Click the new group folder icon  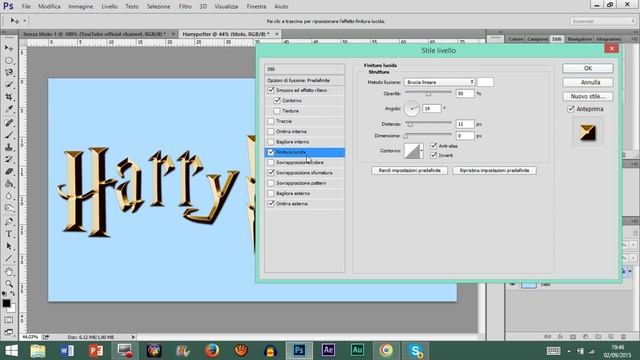click(x=598, y=337)
